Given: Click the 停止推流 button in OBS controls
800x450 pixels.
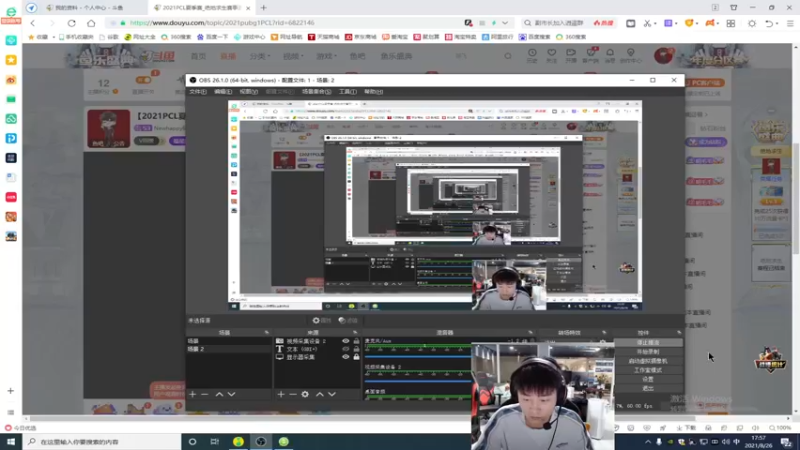Looking at the screenshot, I should tap(648, 343).
